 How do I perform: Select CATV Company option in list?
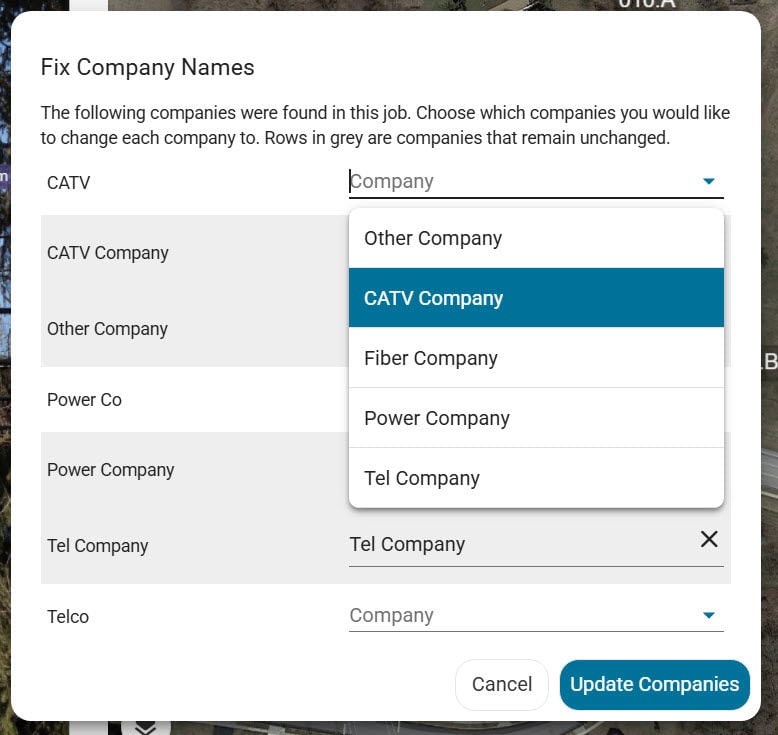tap(536, 298)
